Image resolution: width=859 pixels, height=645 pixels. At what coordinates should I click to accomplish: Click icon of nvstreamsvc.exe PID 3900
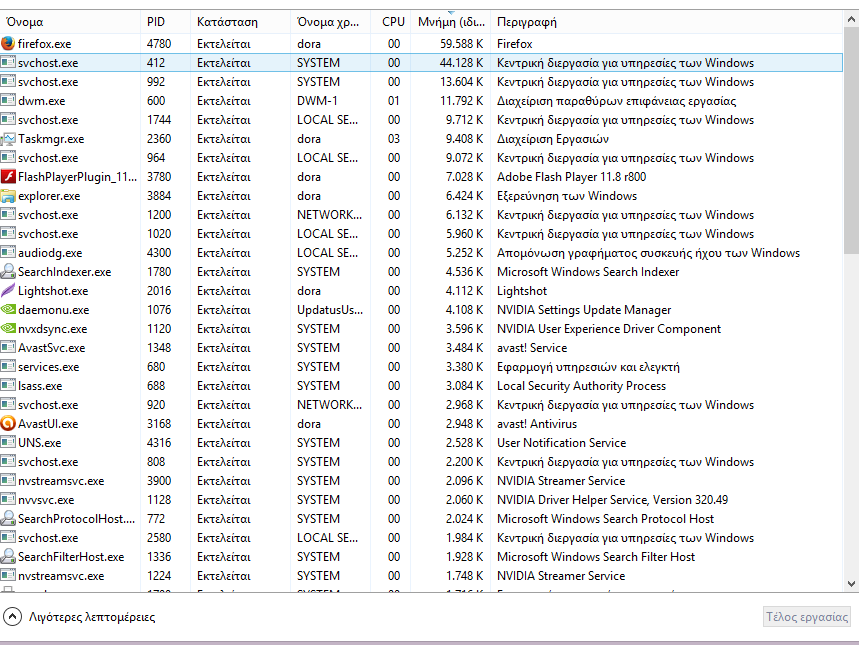pos(8,481)
